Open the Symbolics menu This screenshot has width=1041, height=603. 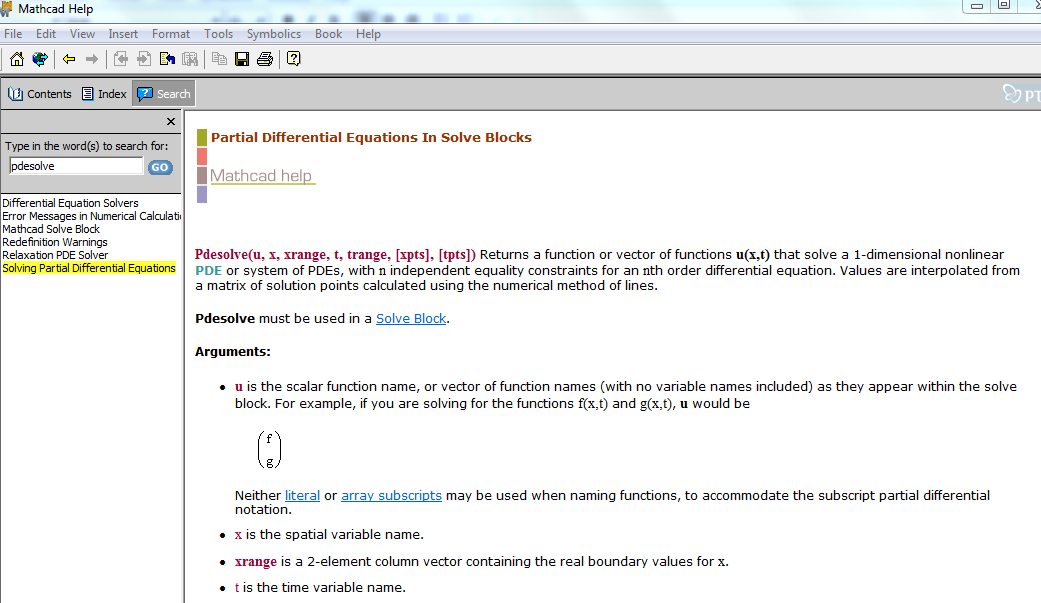tap(274, 34)
